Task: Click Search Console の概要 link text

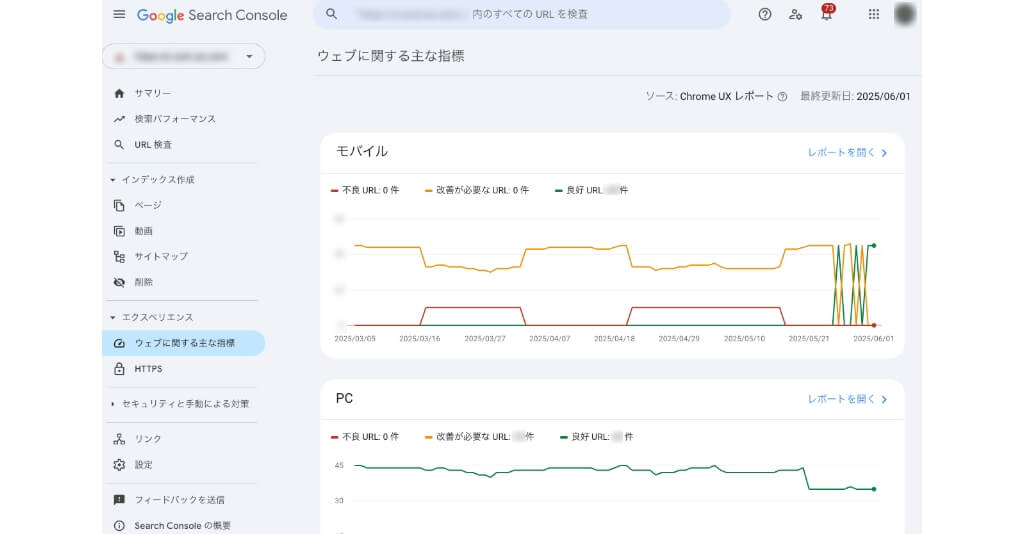Action: click(182, 526)
